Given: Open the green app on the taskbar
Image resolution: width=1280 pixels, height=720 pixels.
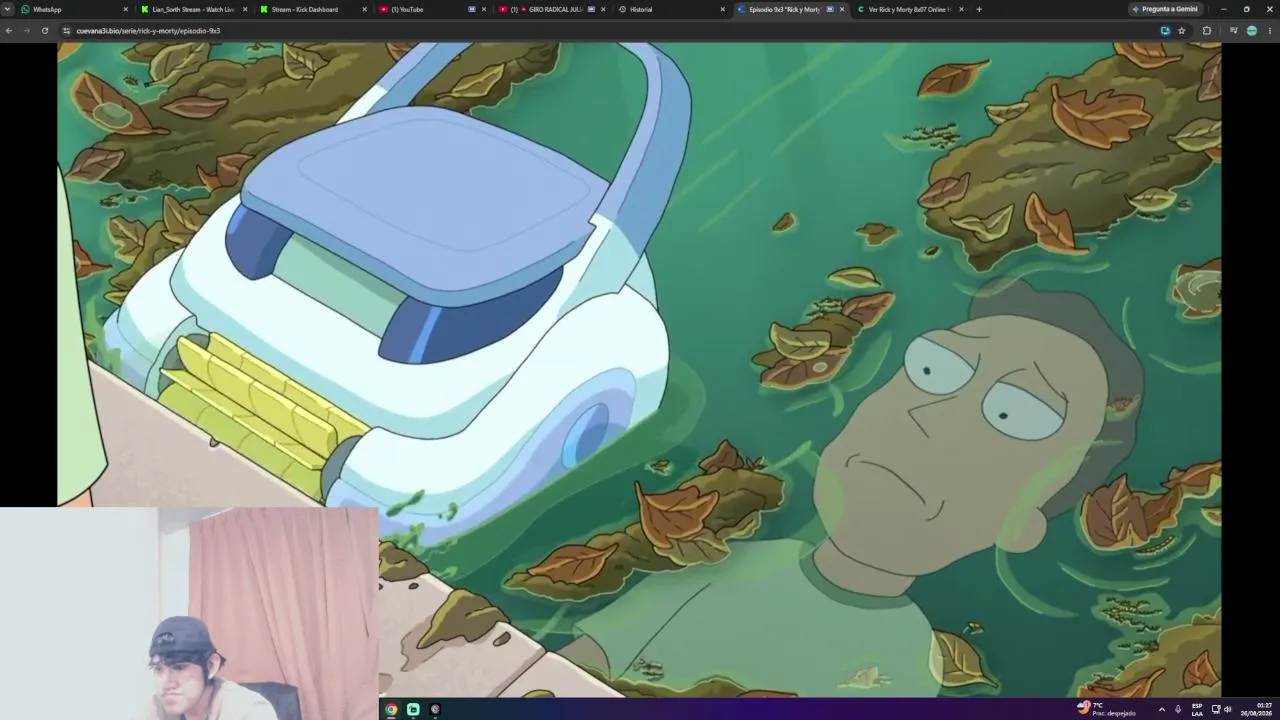Looking at the screenshot, I should pyautogui.click(x=413, y=709).
